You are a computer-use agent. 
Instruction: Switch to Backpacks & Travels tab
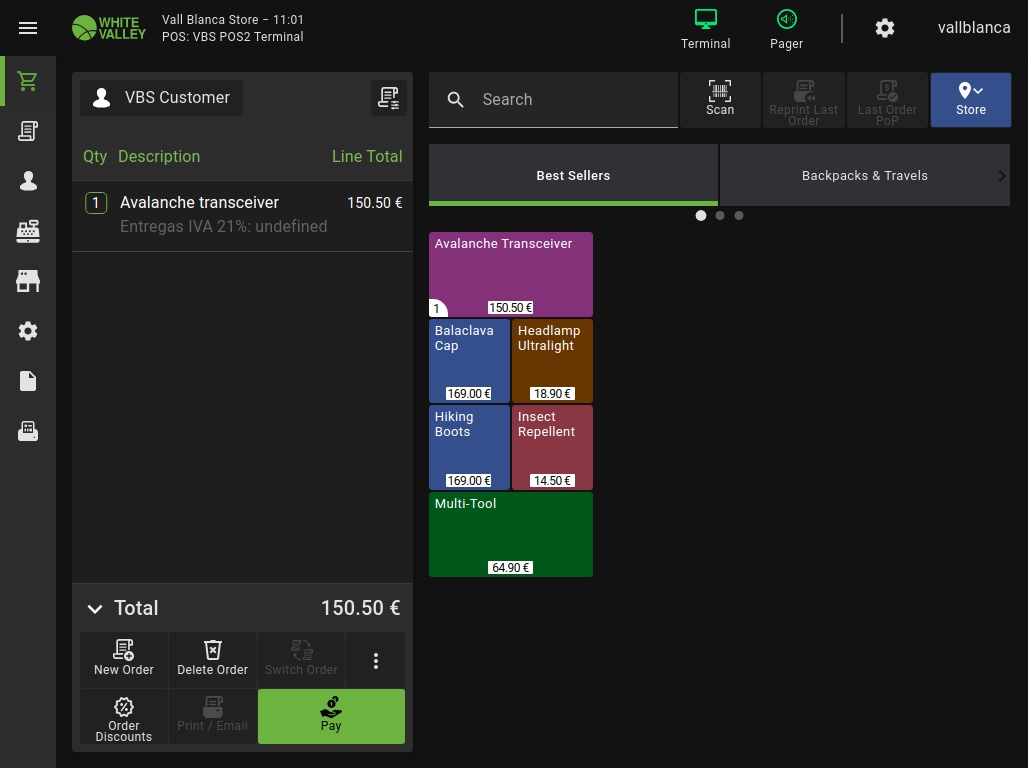click(x=864, y=175)
